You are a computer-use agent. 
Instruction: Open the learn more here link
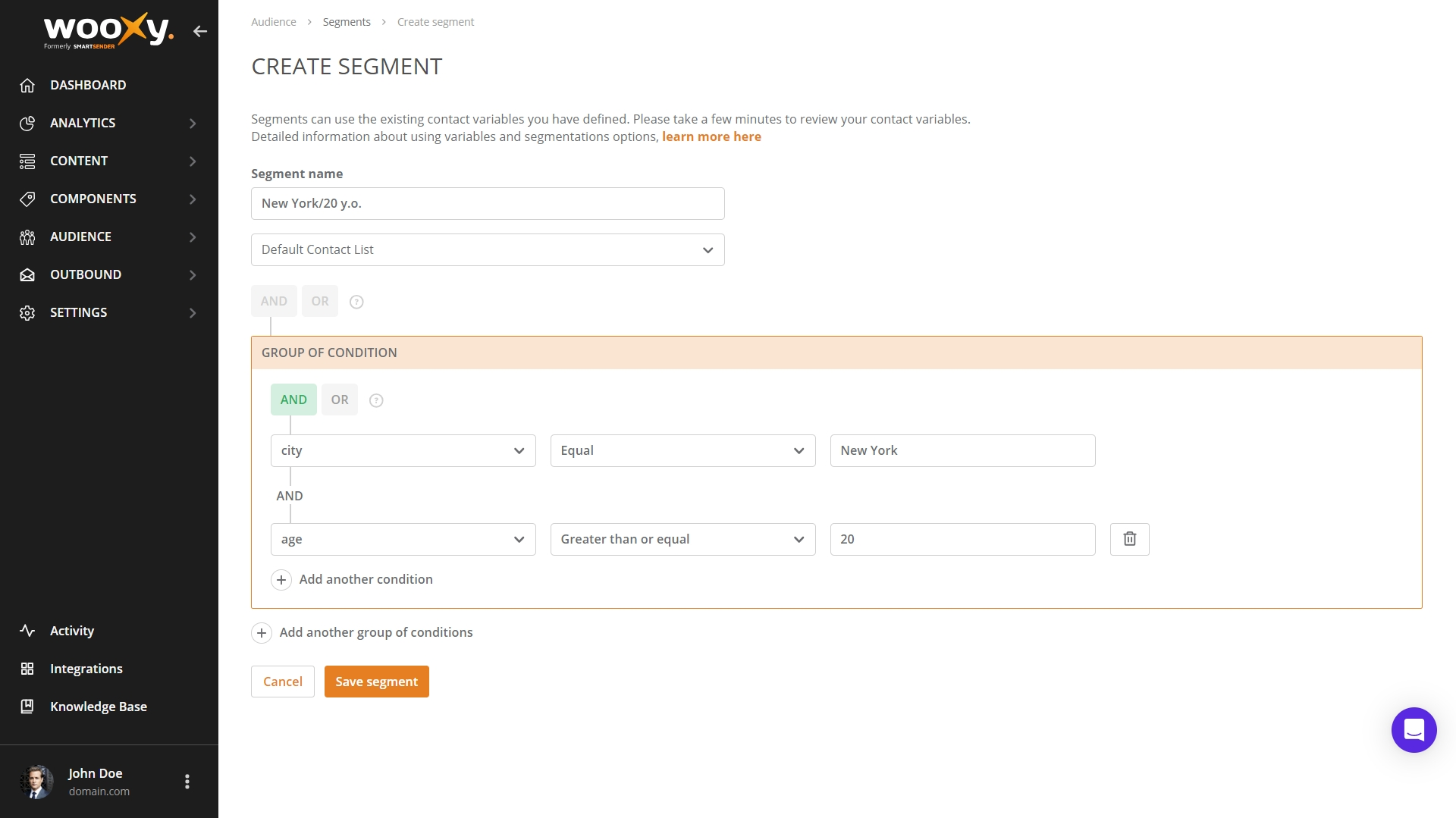711,136
